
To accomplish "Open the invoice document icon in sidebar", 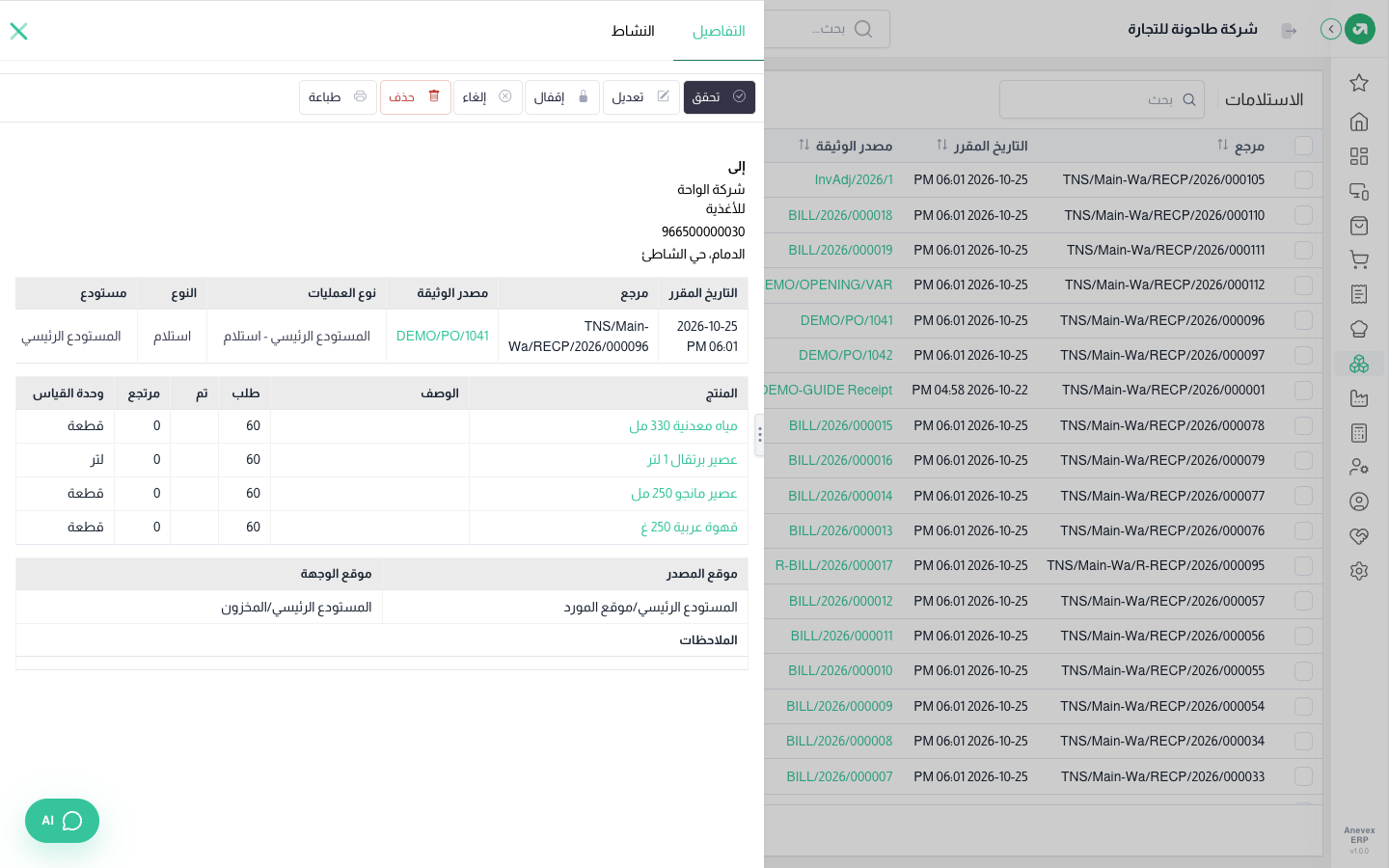I will [1359, 294].
